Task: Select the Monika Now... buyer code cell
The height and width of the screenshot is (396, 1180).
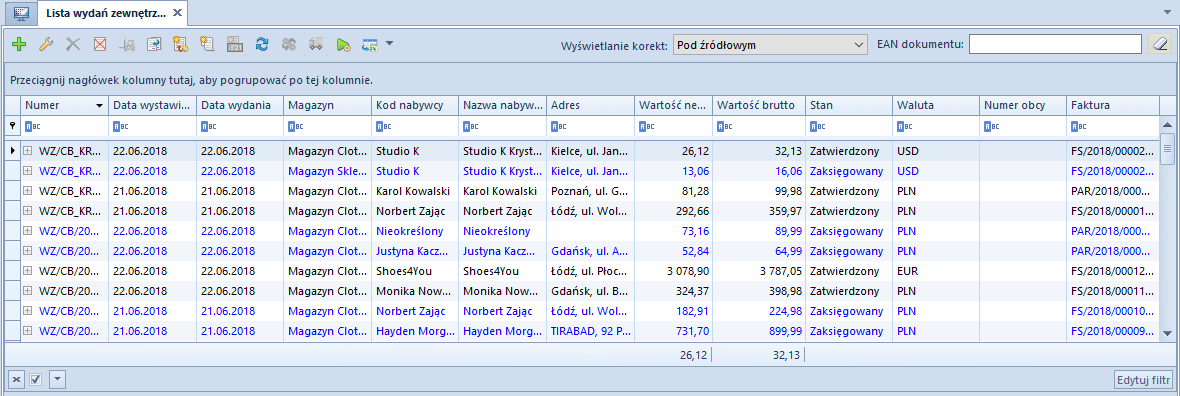Action: [x=415, y=291]
